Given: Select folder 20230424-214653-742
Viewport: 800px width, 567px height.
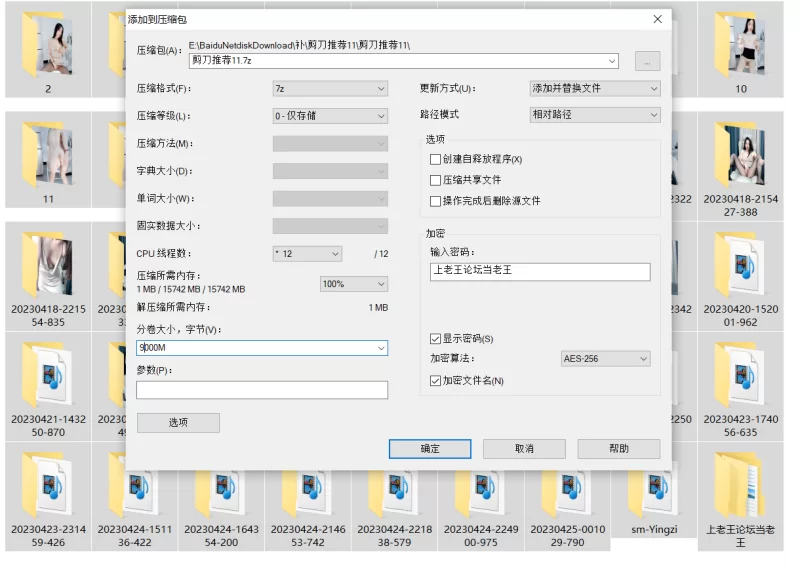Looking at the screenshot, I should [308, 510].
